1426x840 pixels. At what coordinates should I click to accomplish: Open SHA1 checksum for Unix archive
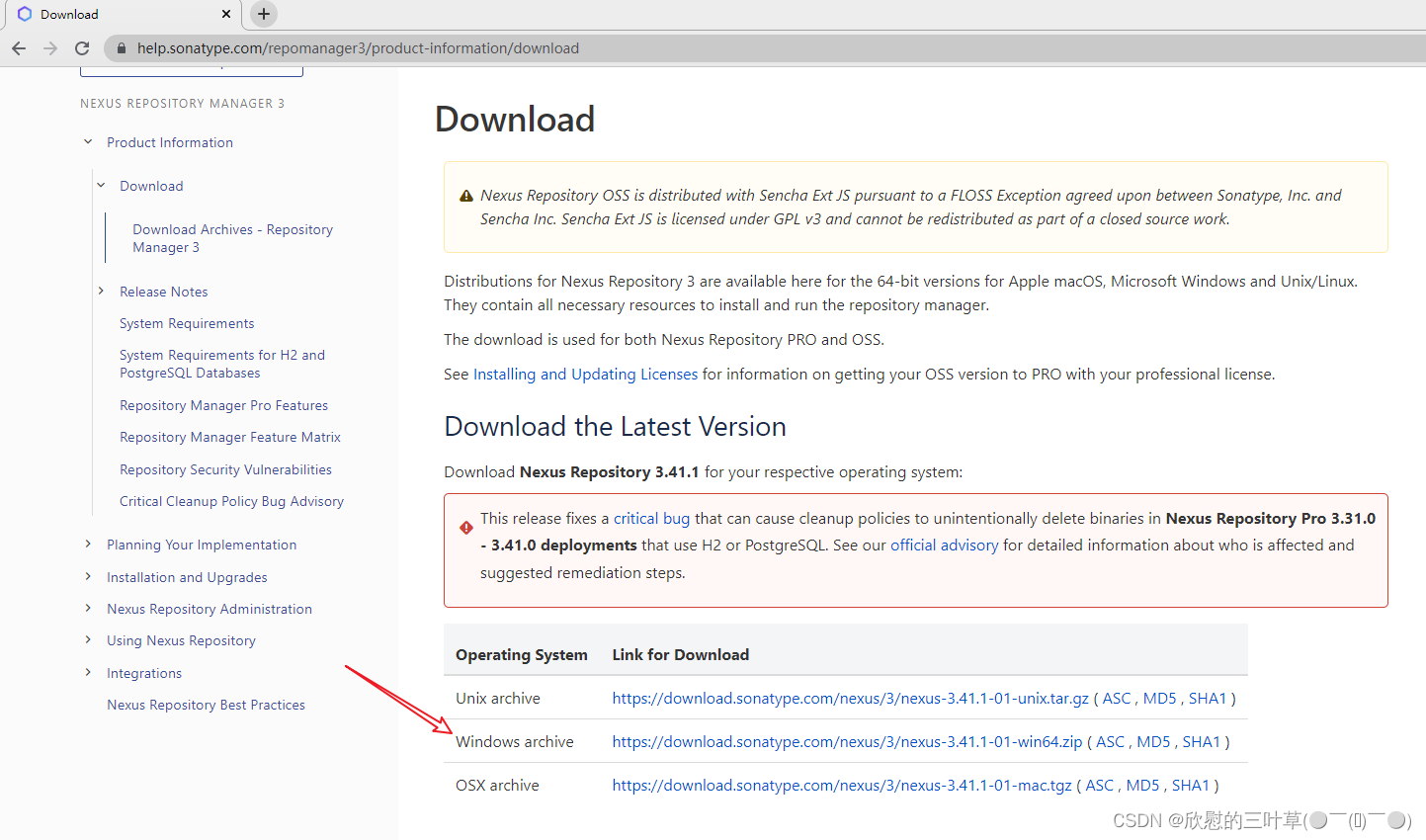[1208, 698]
